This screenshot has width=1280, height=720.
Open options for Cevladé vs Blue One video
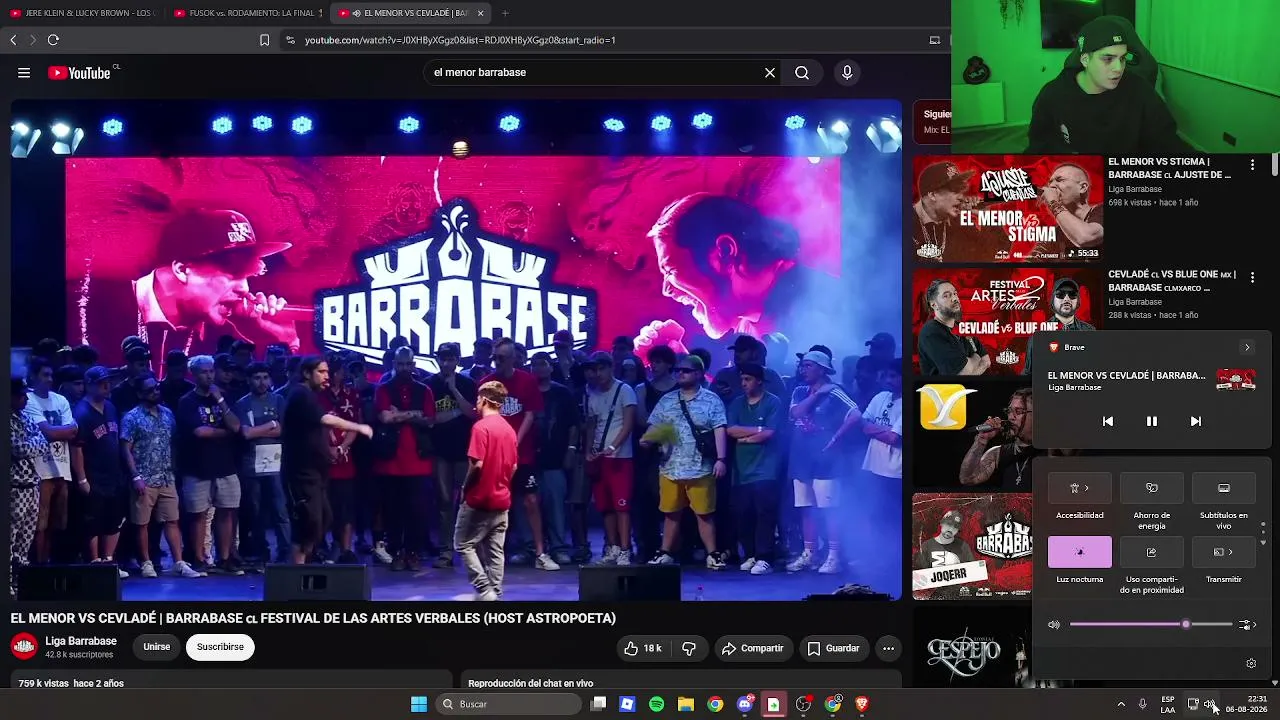pyautogui.click(x=1252, y=277)
